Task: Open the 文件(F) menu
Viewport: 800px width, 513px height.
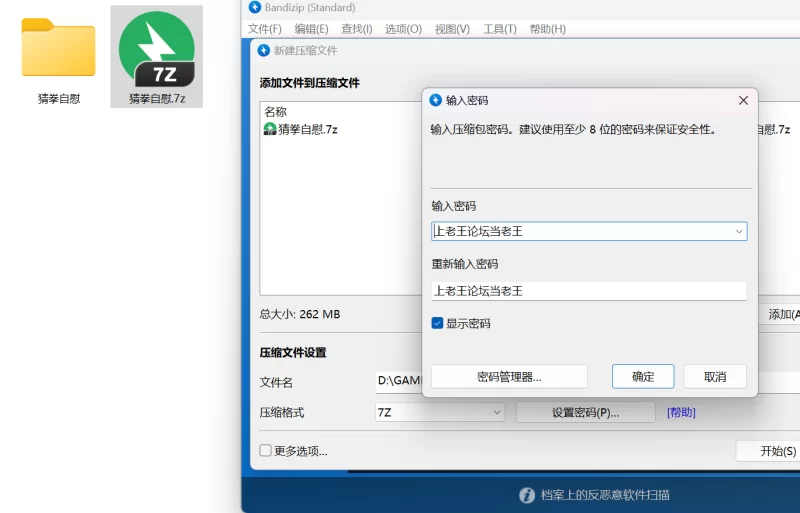Action: pos(264,29)
